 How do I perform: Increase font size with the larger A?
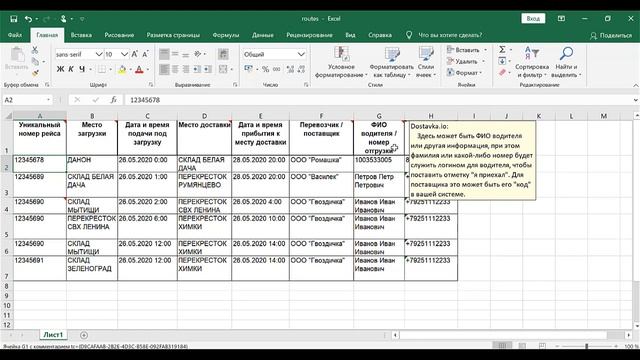pos(135,54)
